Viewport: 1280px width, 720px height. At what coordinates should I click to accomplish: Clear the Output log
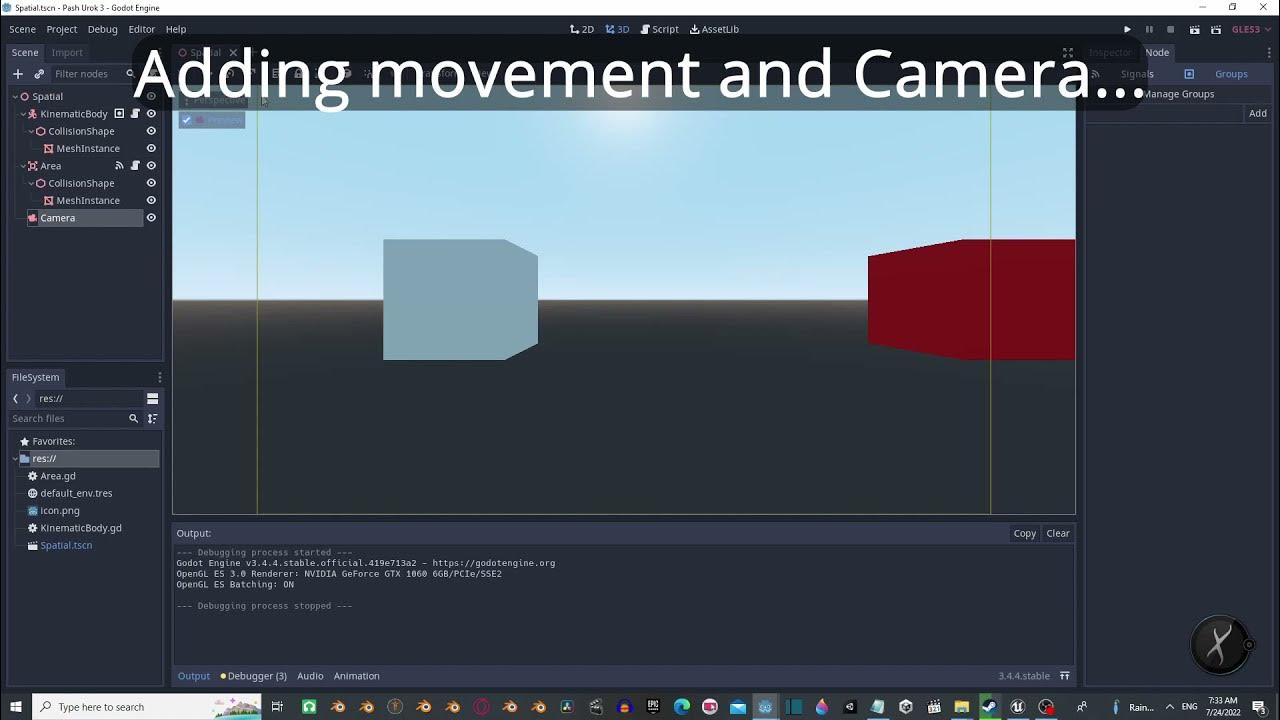1058,534
